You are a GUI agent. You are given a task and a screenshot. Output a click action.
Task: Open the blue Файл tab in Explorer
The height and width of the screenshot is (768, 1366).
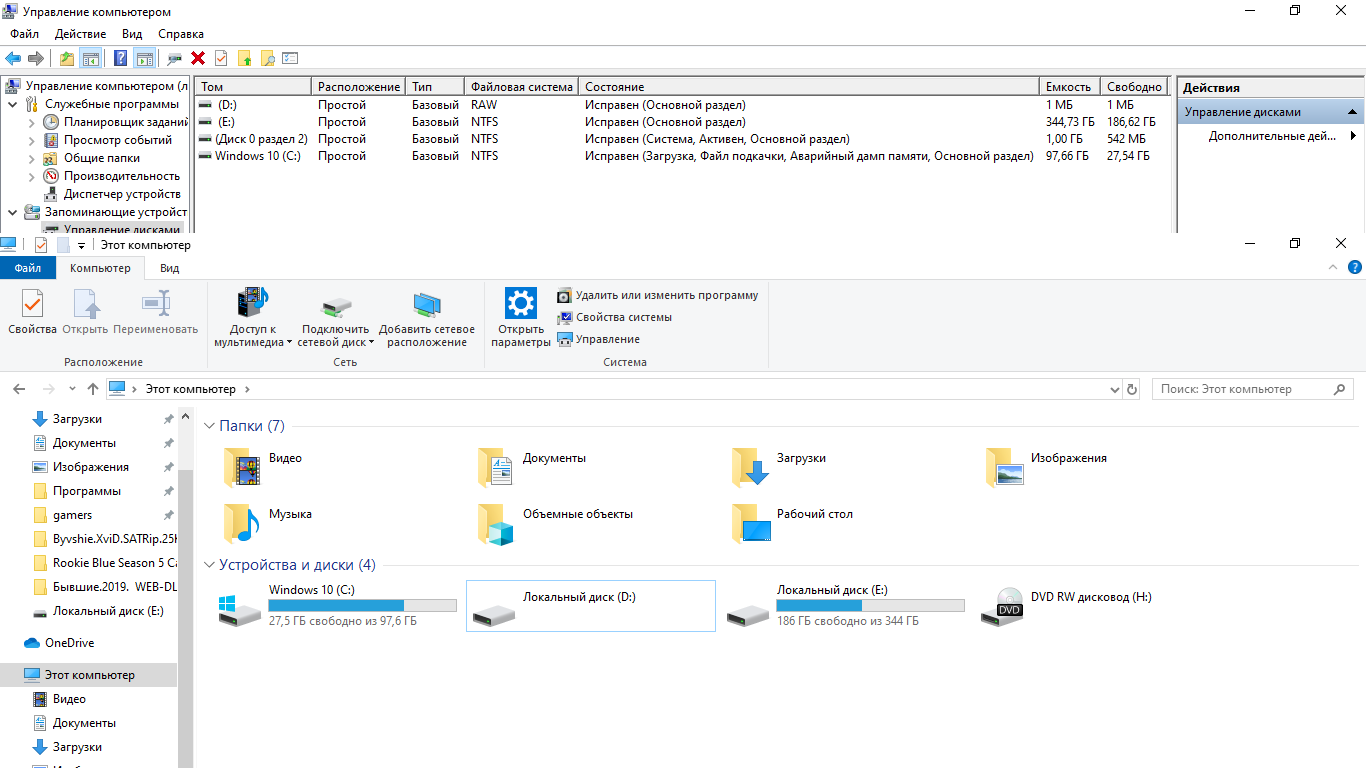point(28,268)
